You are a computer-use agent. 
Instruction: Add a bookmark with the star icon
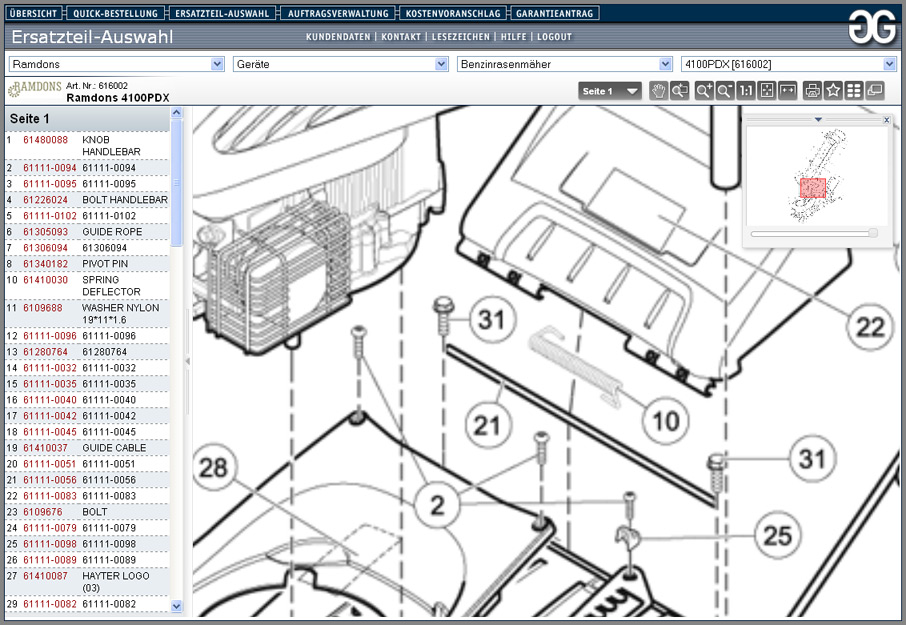833,91
